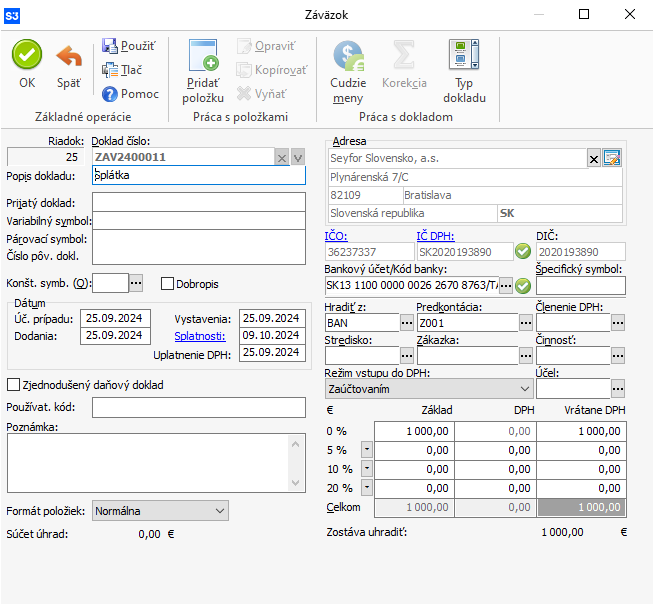Viewport: 653px width, 604px height.
Task: Enable Zjednodušený daňový doklad checkbox
Action: pos(13,384)
